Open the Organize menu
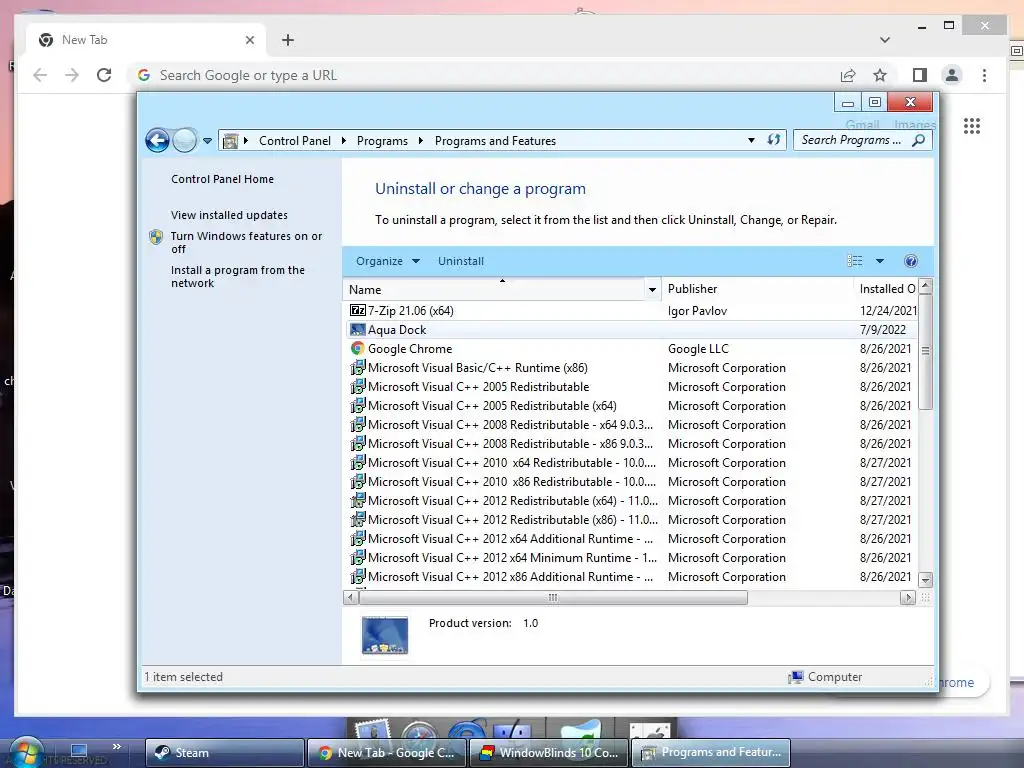 click(x=388, y=261)
